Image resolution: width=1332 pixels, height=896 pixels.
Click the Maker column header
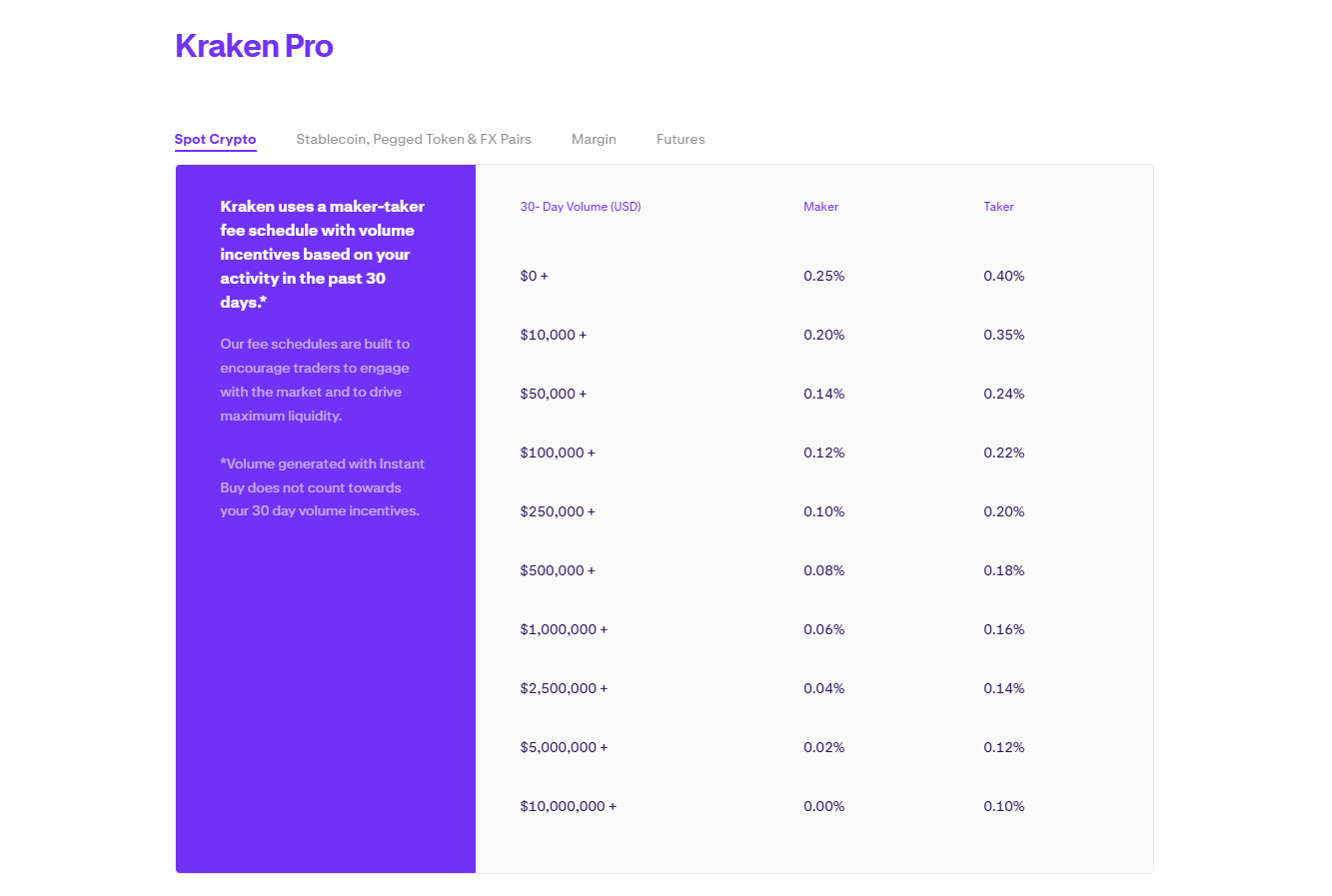pyautogui.click(x=820, y=207)
